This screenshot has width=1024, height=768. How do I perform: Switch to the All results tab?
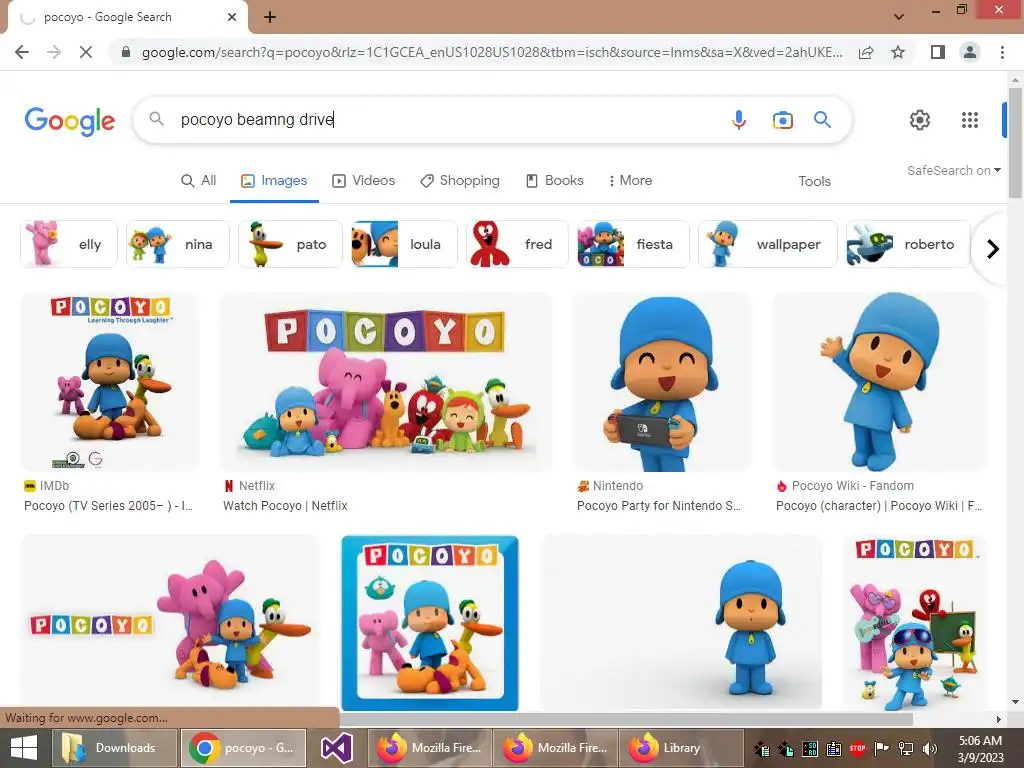click(x=199, y=181)
